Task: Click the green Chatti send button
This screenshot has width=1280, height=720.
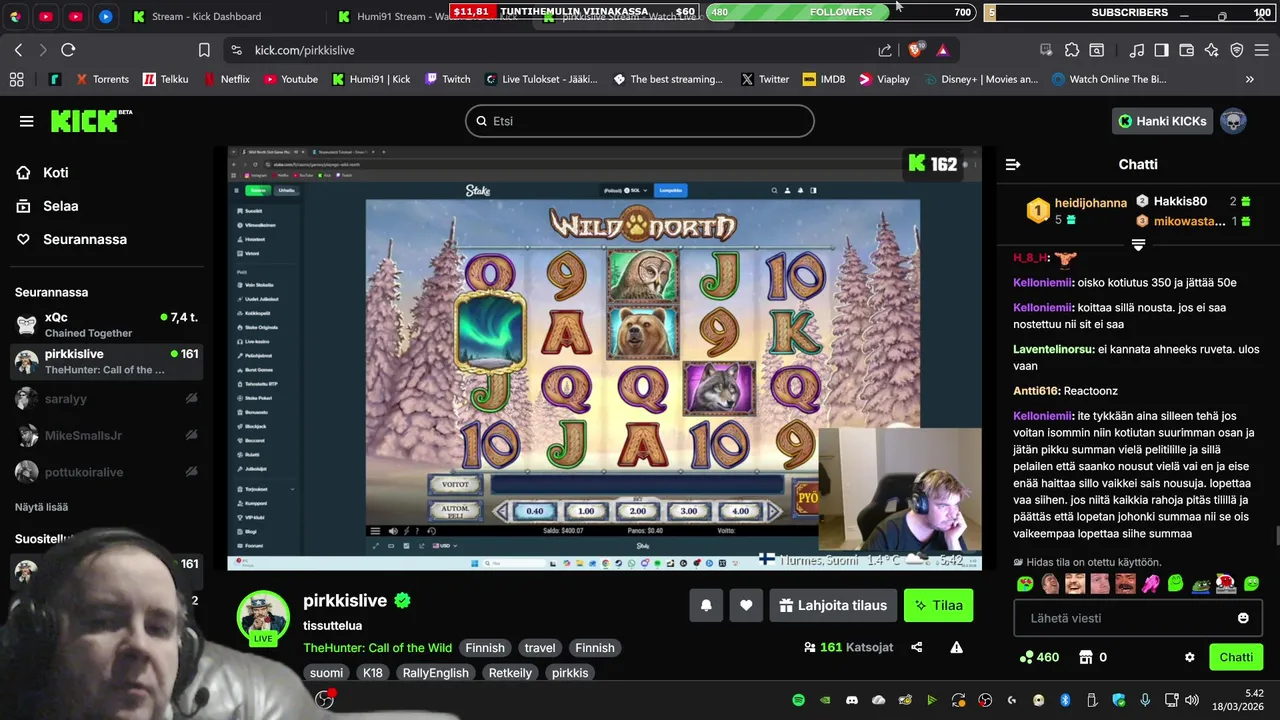Action: click(1236, 657)
